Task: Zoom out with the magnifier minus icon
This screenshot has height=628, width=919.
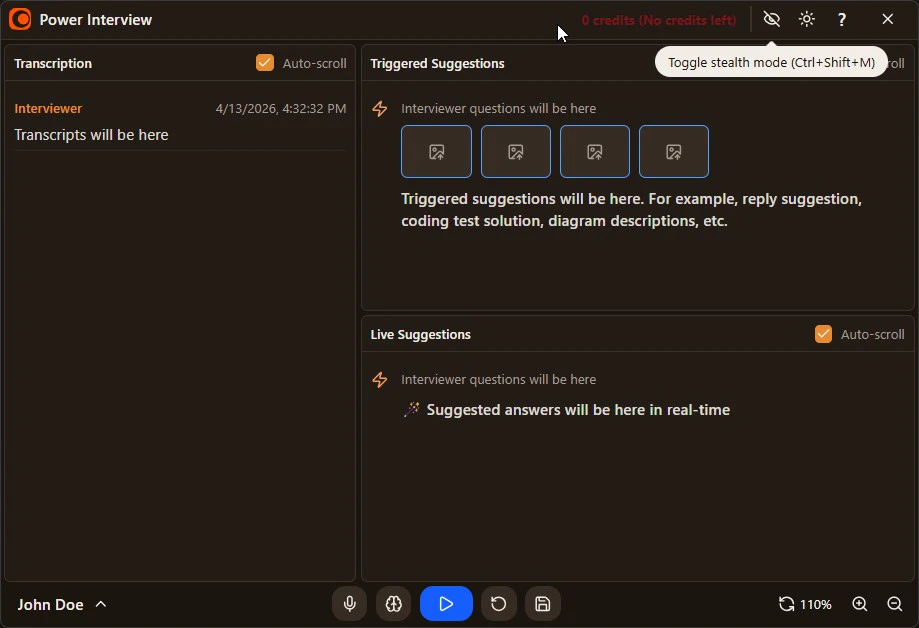Action: click(x=894, y=604)
